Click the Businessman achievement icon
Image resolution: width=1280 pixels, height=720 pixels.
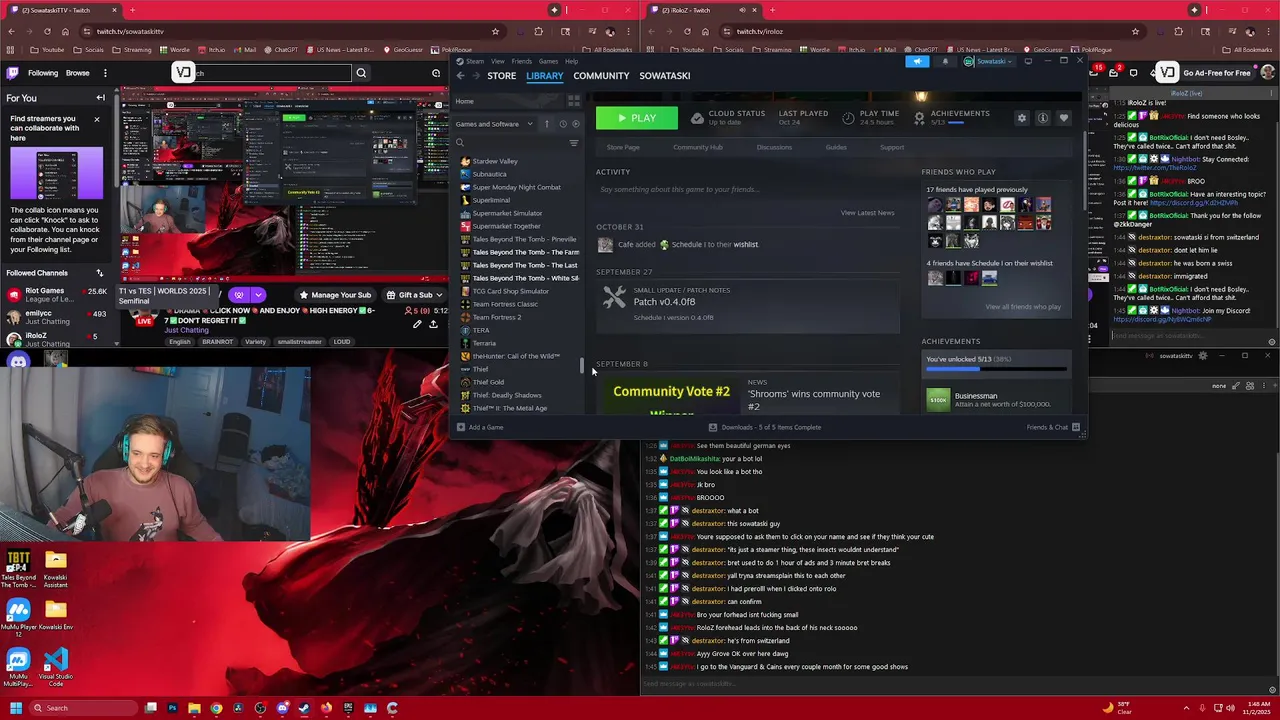click(938, 400)
